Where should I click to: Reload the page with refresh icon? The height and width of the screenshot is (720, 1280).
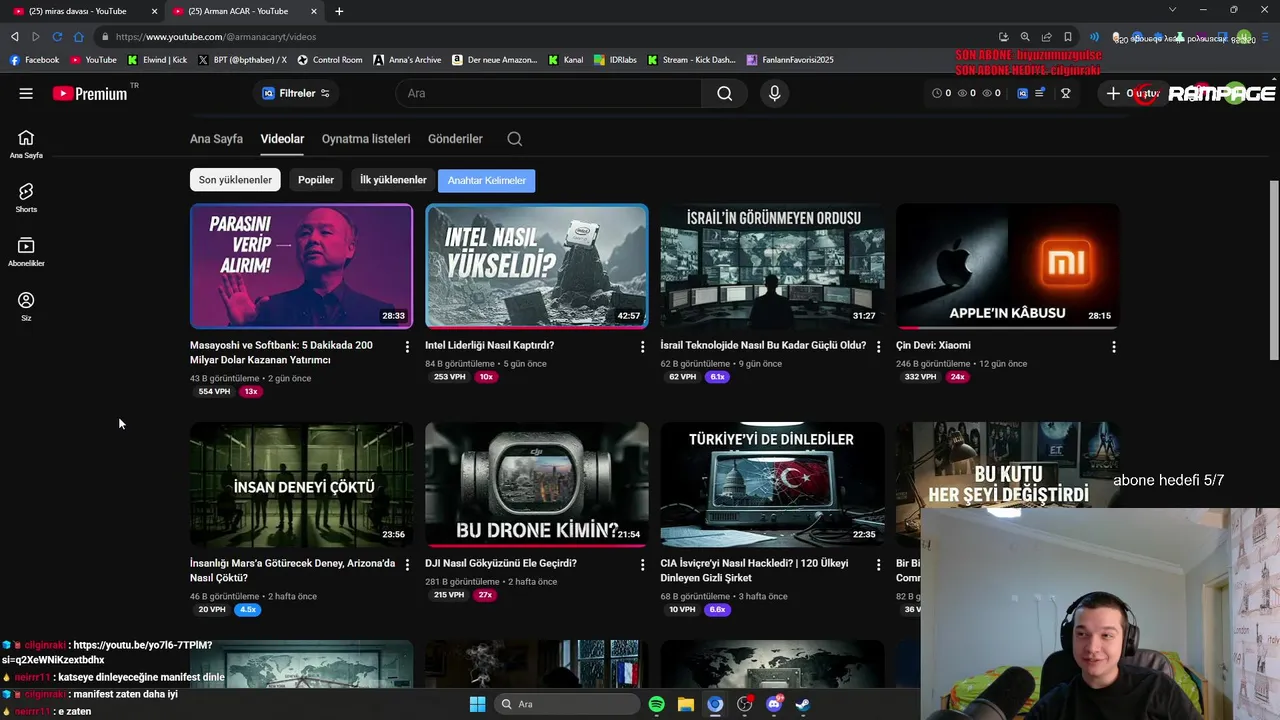57,37
